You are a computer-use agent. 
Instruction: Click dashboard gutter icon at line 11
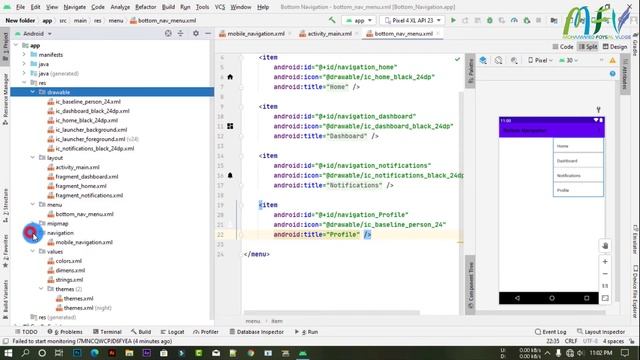[x=230, y=126]
